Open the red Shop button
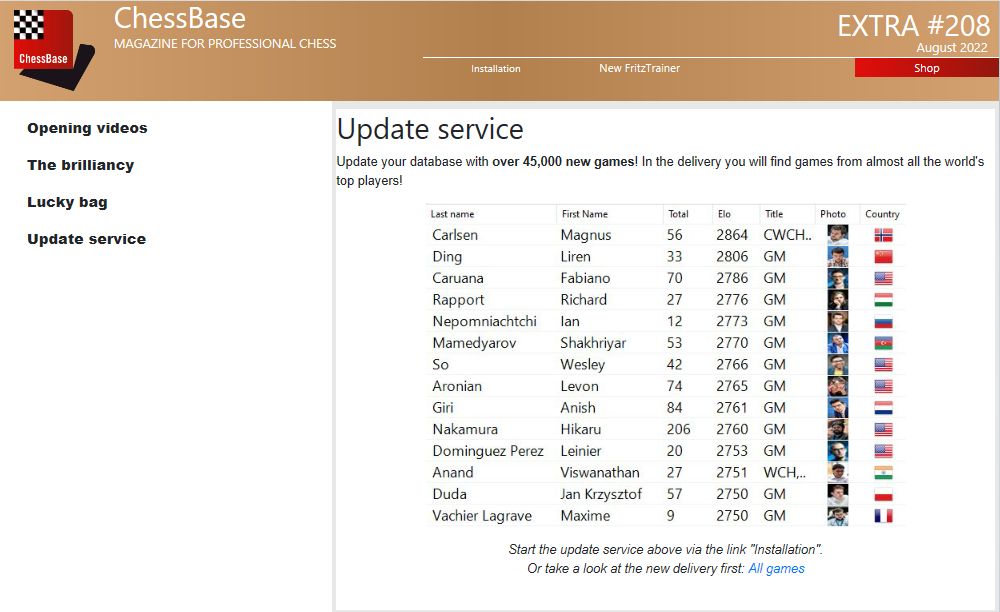 pyautogui.click(x=926, y=68)
